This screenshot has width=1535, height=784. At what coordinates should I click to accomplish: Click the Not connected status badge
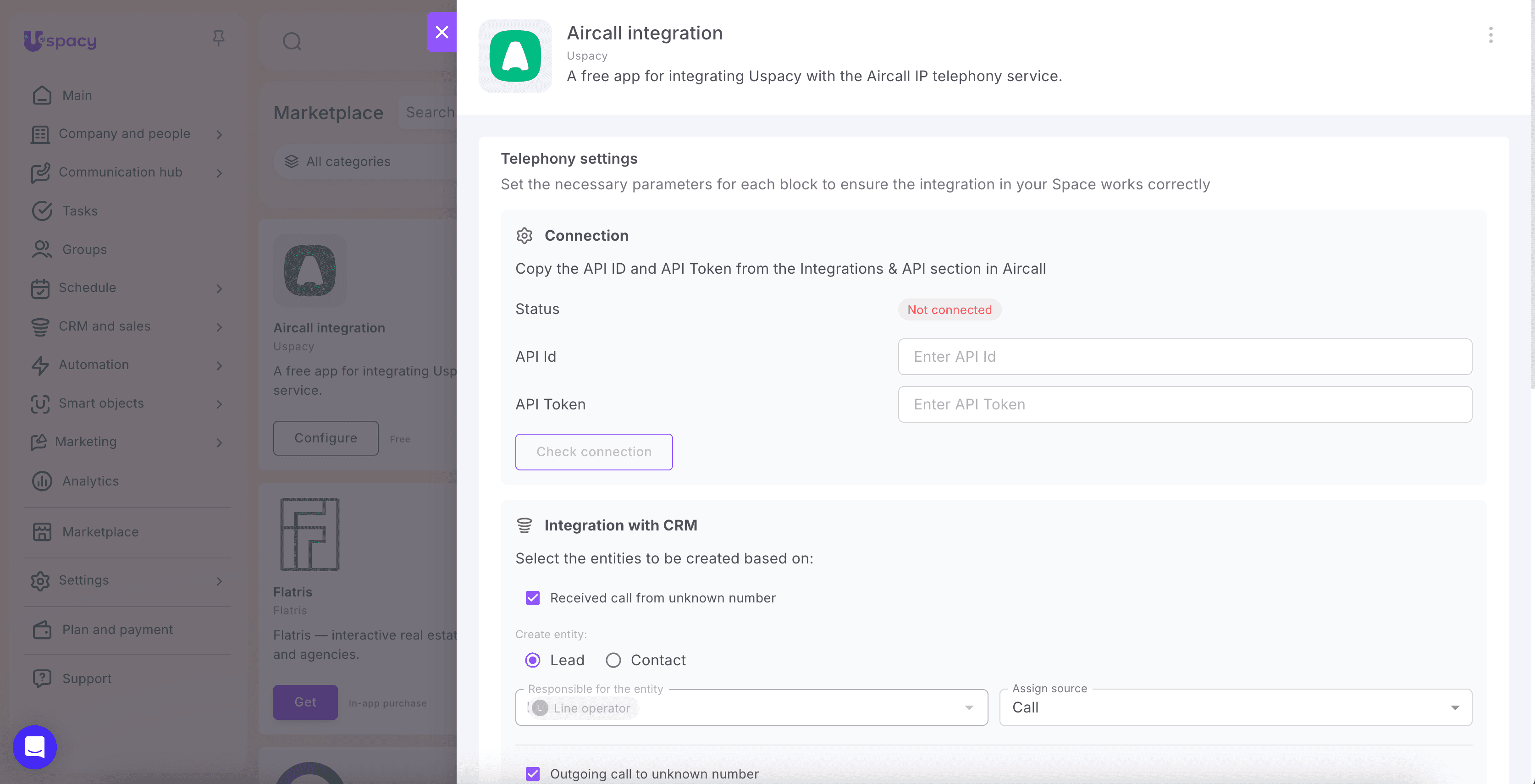(949, 310)
